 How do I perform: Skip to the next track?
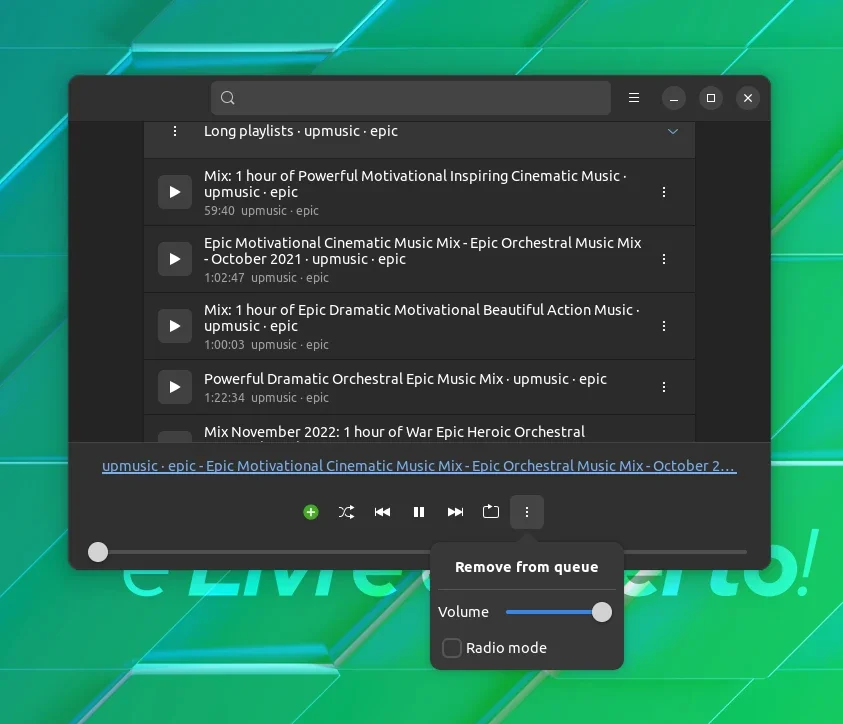click(455, 512)
